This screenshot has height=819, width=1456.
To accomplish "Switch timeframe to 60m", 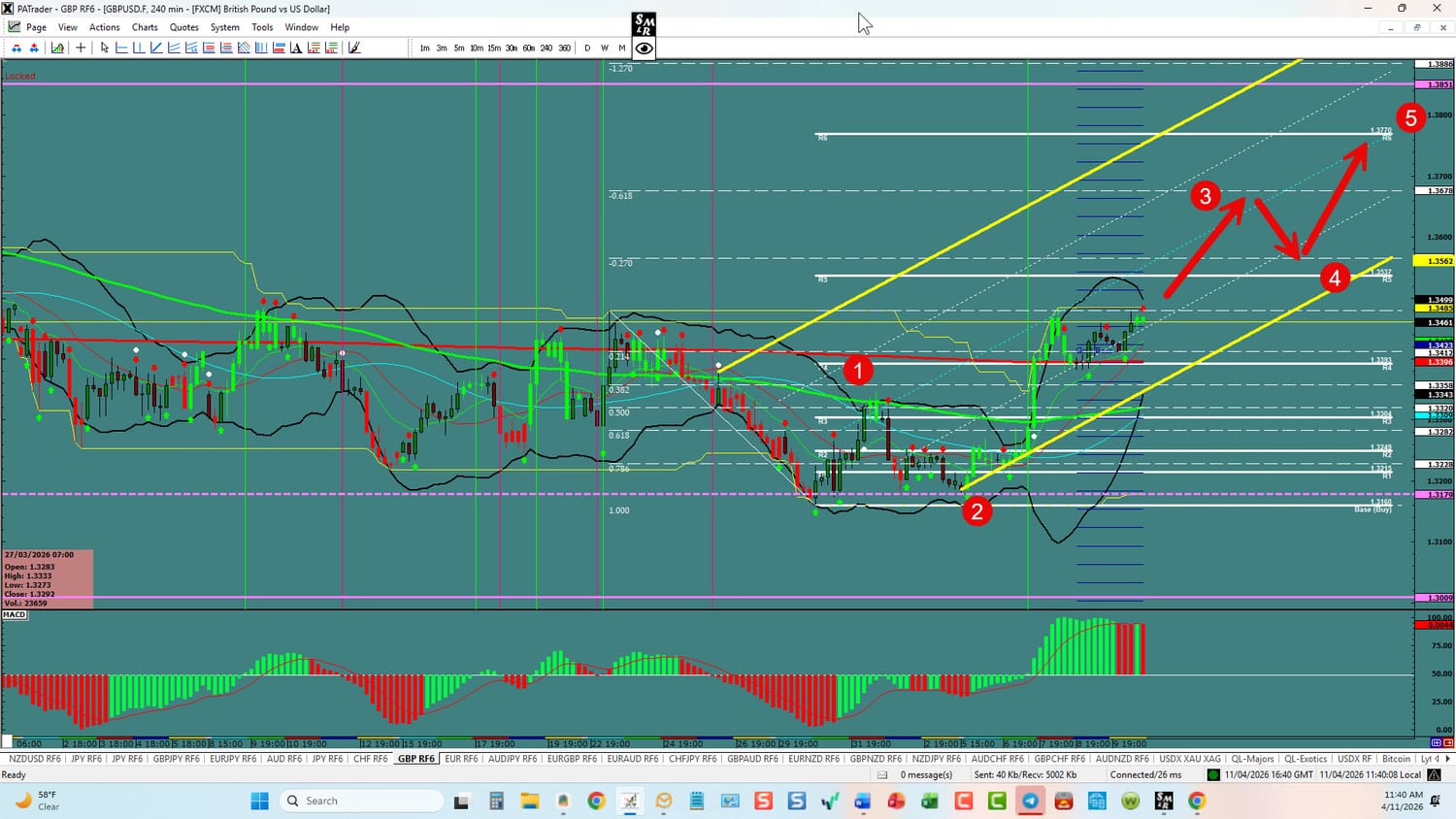I will pos(528,48).
